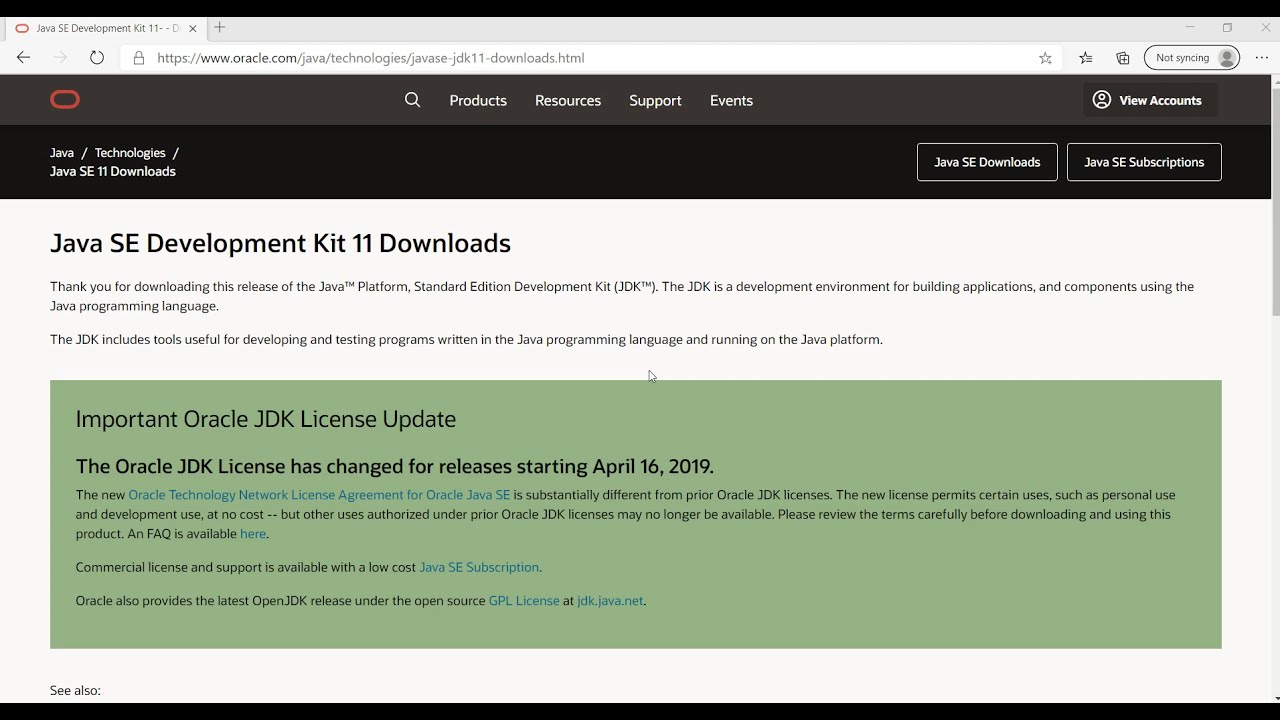
Task: Go to Technologies breadcrumb link
Action: click(x=130, y=153)
